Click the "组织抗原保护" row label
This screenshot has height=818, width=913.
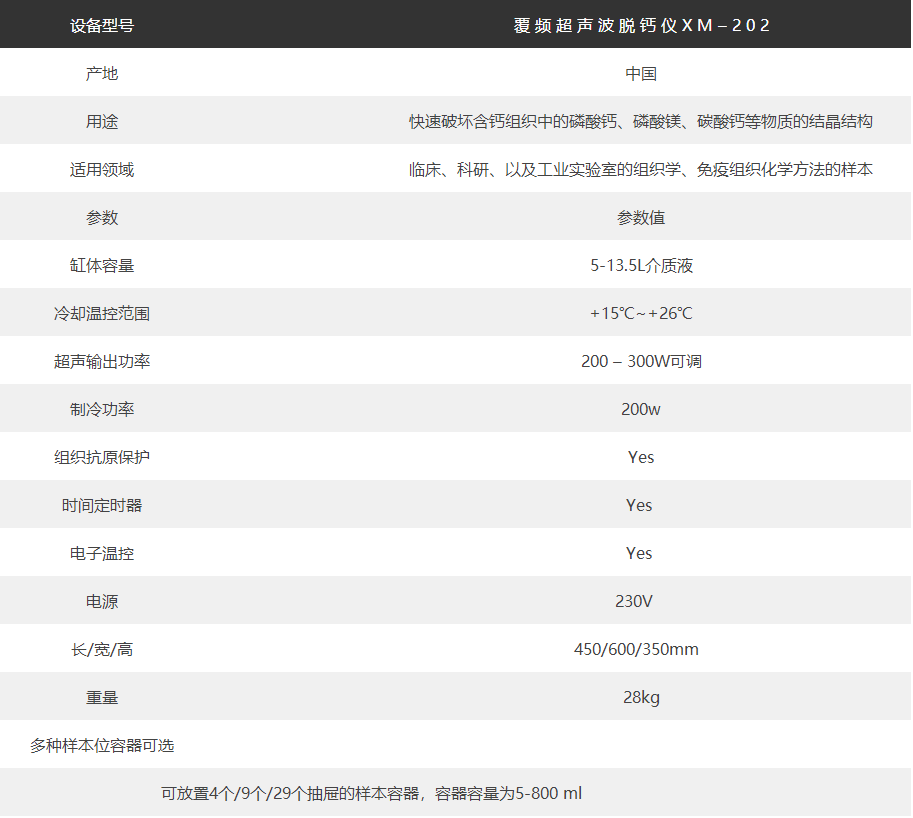(102, 458)
